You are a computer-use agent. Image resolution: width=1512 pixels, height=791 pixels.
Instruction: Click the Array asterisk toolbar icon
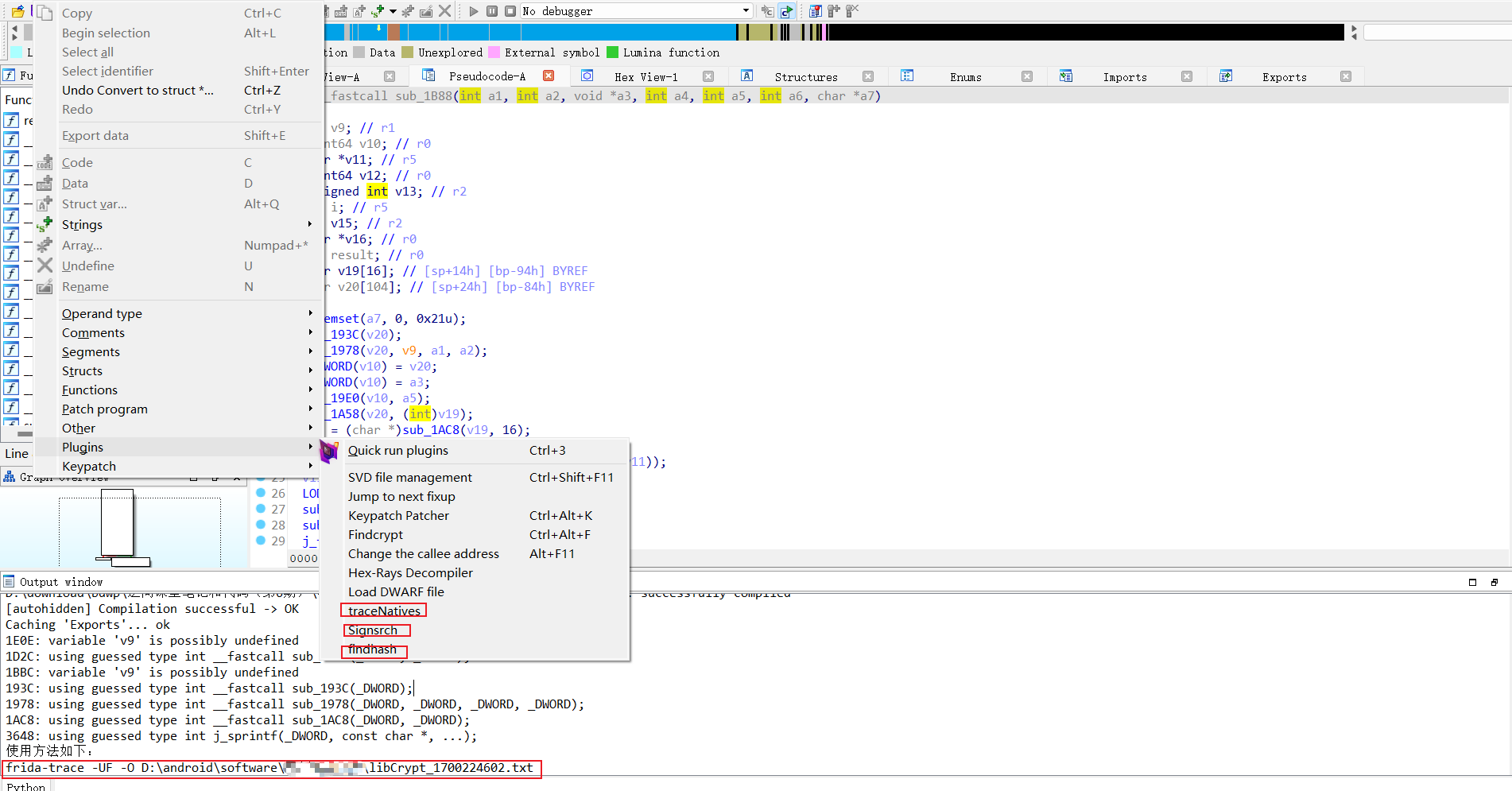[408, 11]
